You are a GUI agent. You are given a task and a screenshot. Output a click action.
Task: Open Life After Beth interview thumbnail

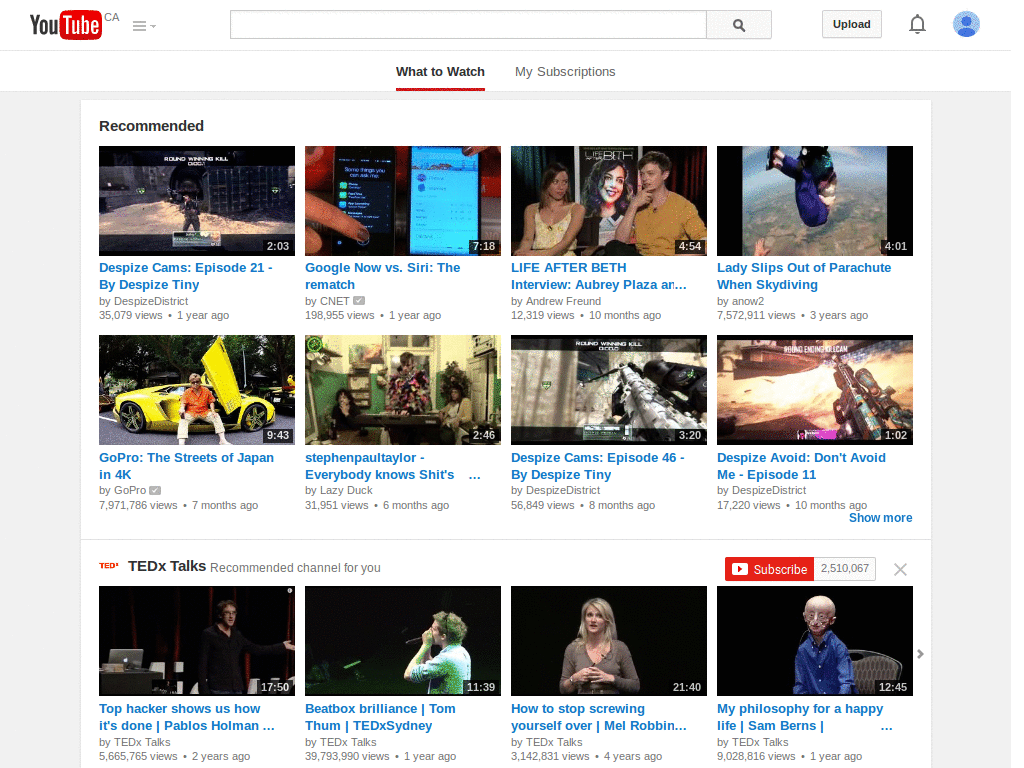(609, 200)
